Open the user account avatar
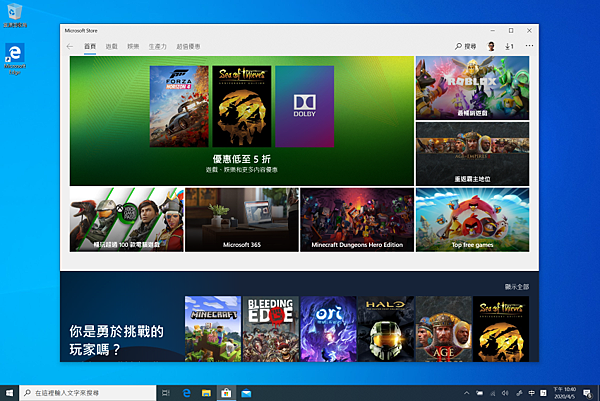Image resolution: width=600 pixels, height=401 pixels. click(x=491, y=46)
